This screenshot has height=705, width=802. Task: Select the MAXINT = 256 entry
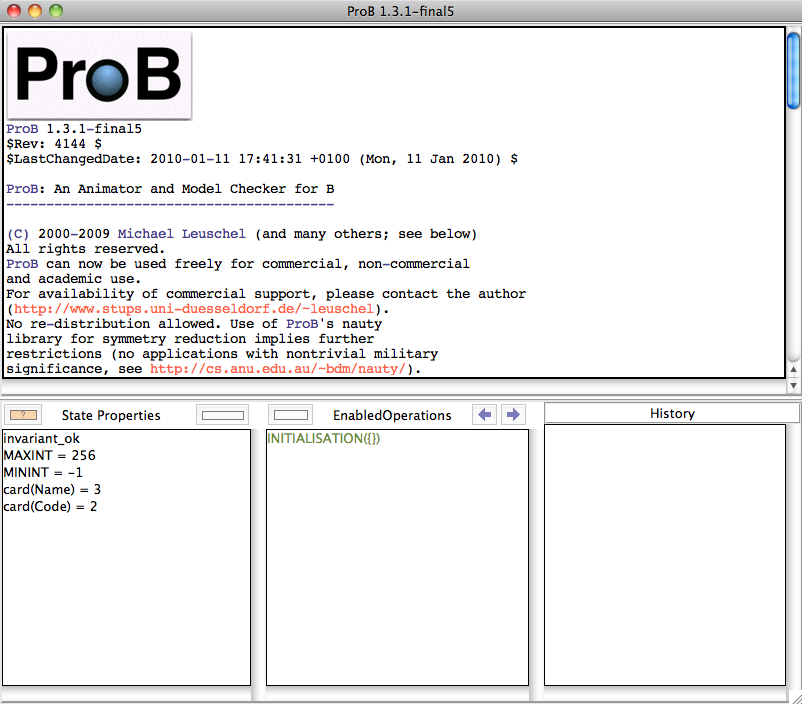[49, 456]
